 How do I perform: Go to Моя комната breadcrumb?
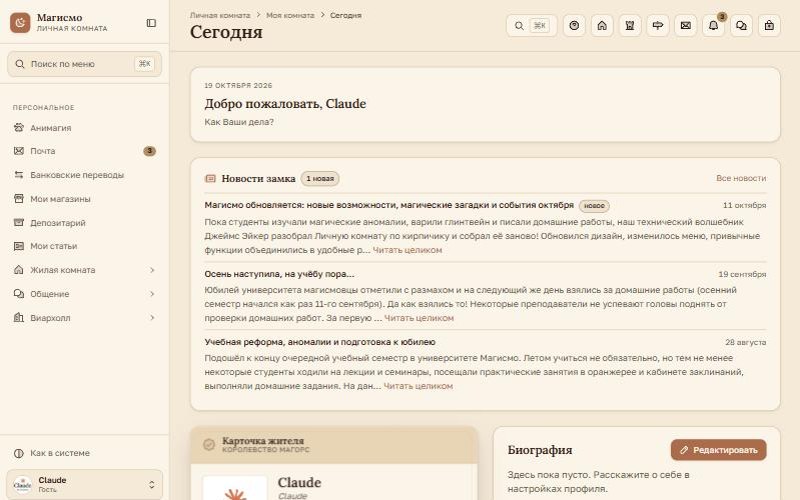click(x=290, y=15)
